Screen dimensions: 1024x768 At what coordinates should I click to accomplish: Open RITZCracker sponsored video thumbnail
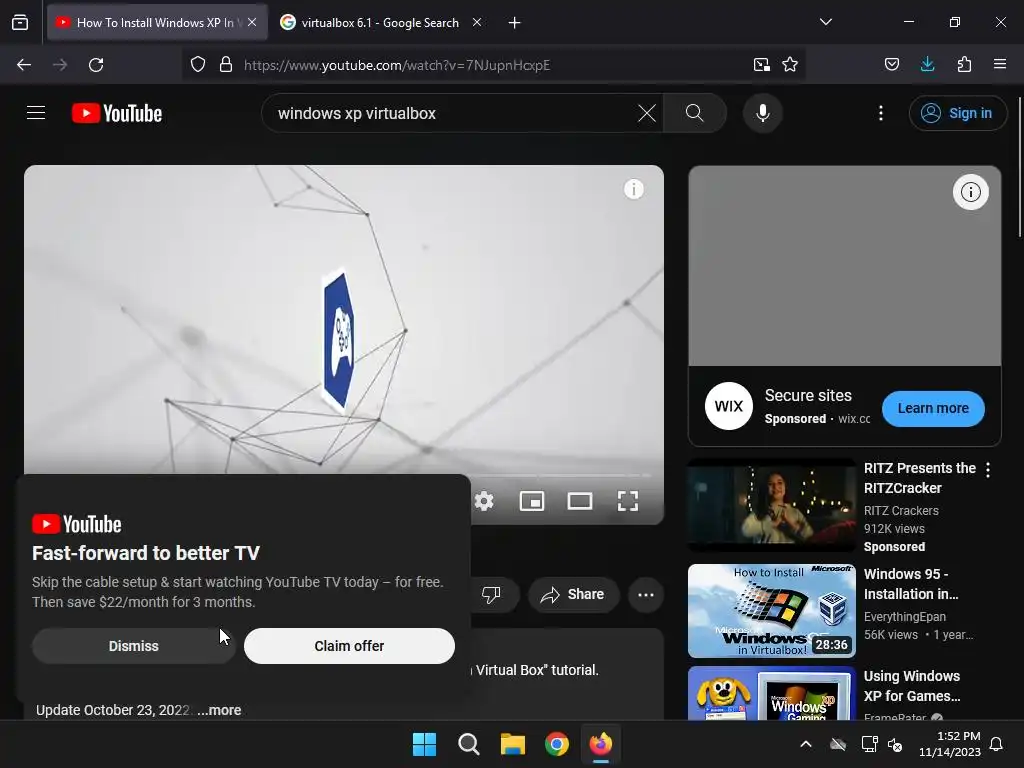771,505
